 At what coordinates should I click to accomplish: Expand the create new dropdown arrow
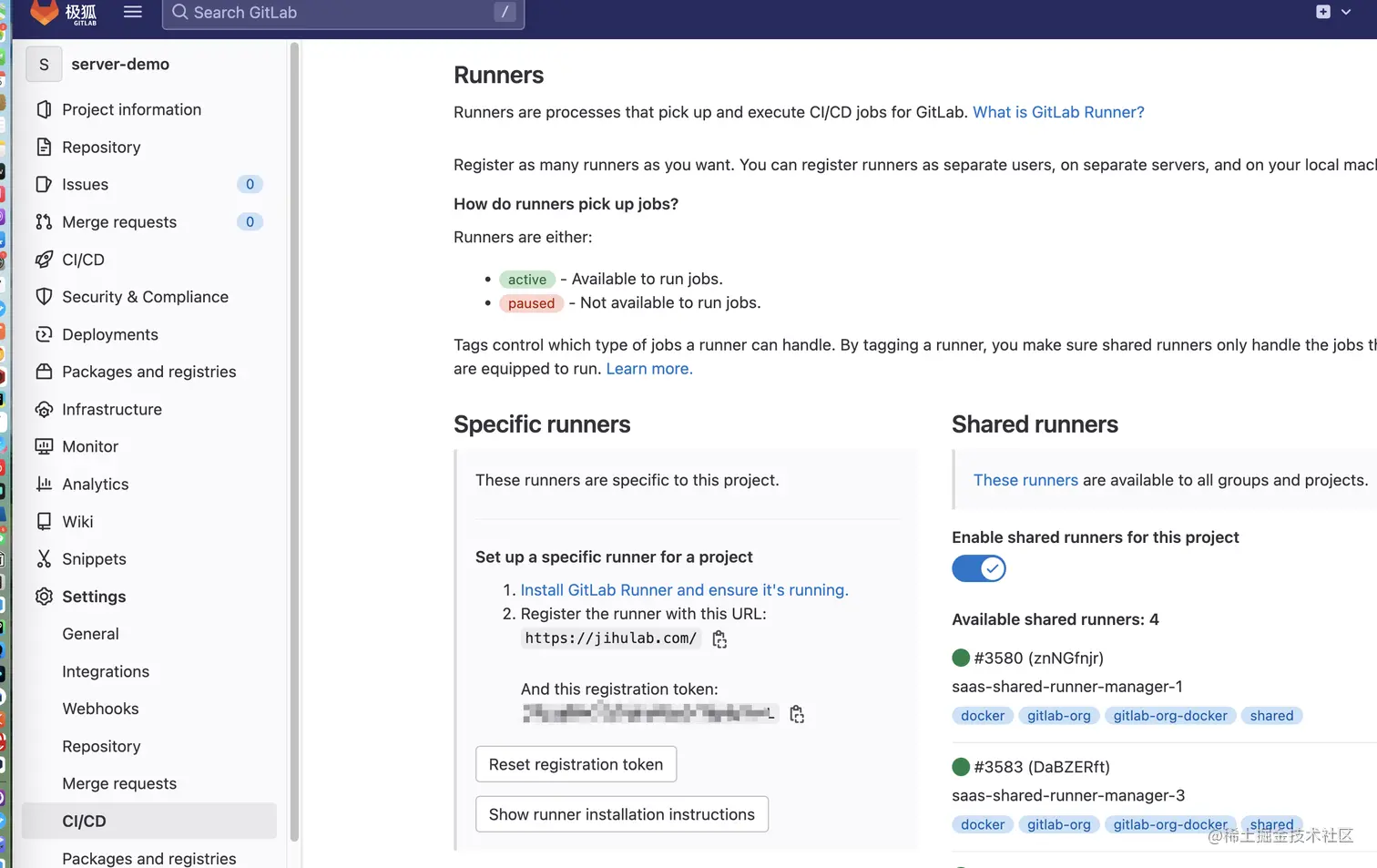(1346, 12)
